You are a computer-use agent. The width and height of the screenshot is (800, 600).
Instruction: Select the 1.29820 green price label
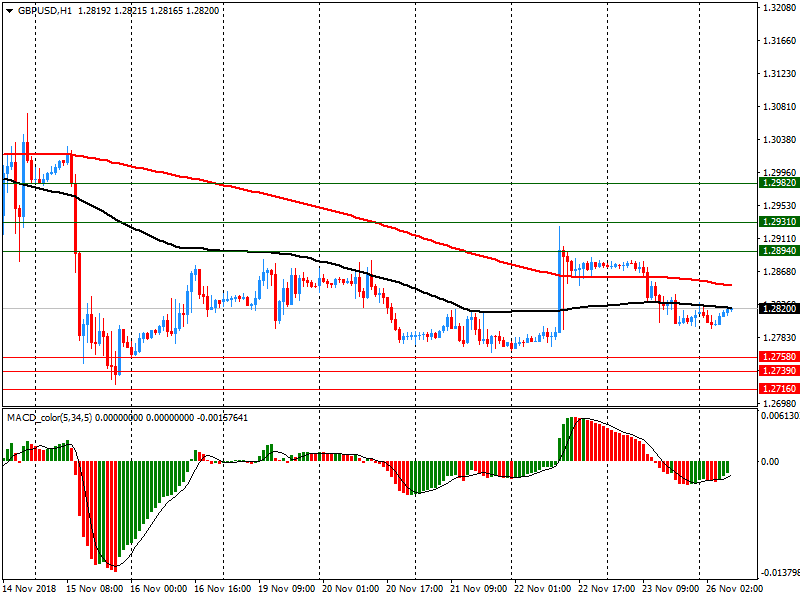click(x=778, y=183)
